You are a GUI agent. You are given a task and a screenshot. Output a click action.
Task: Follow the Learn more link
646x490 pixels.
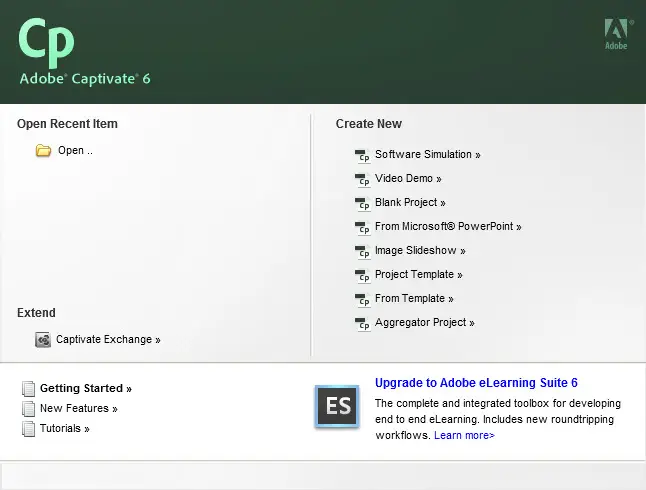pyautogui.click(x=464, y=435)
